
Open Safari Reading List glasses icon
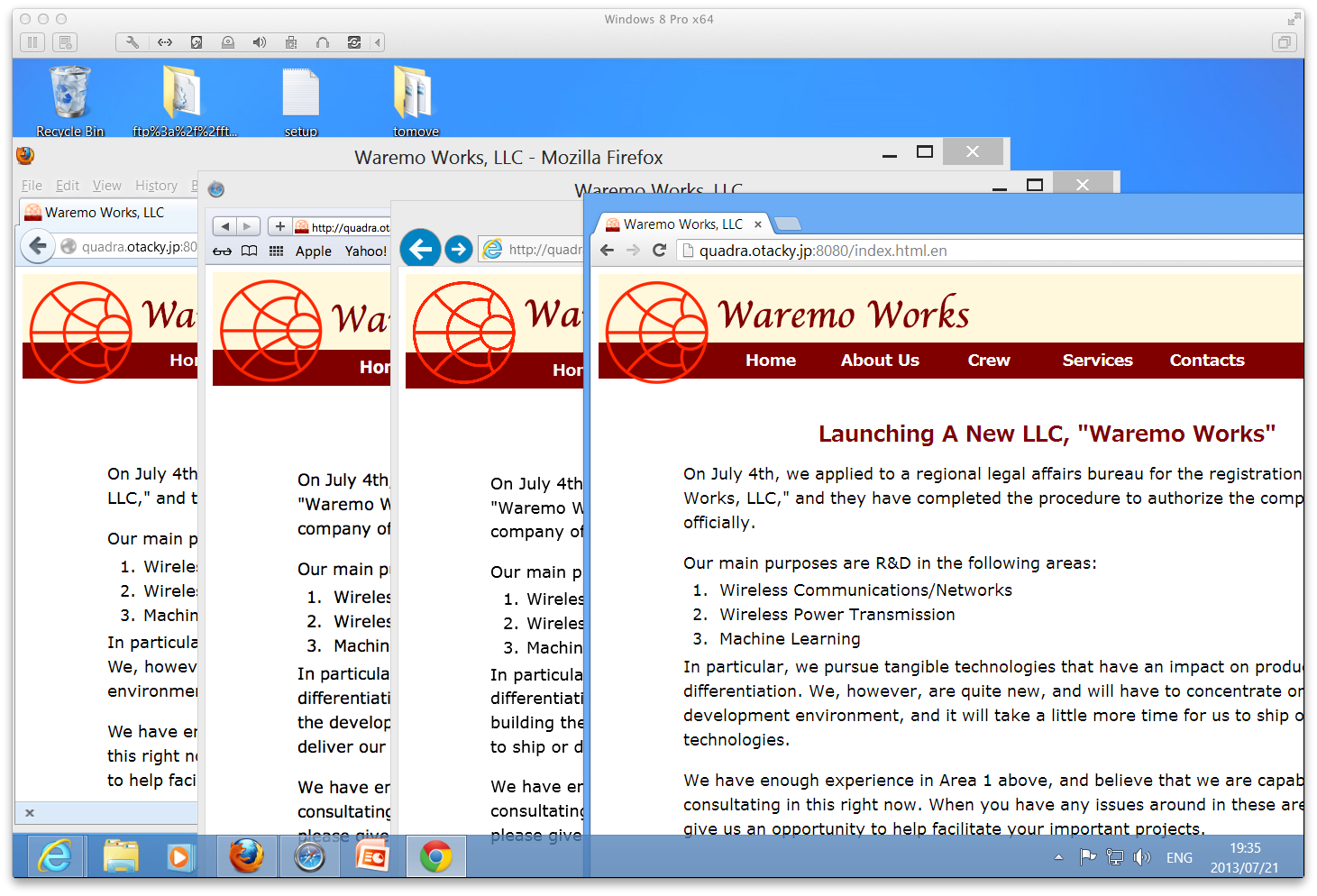222,251
